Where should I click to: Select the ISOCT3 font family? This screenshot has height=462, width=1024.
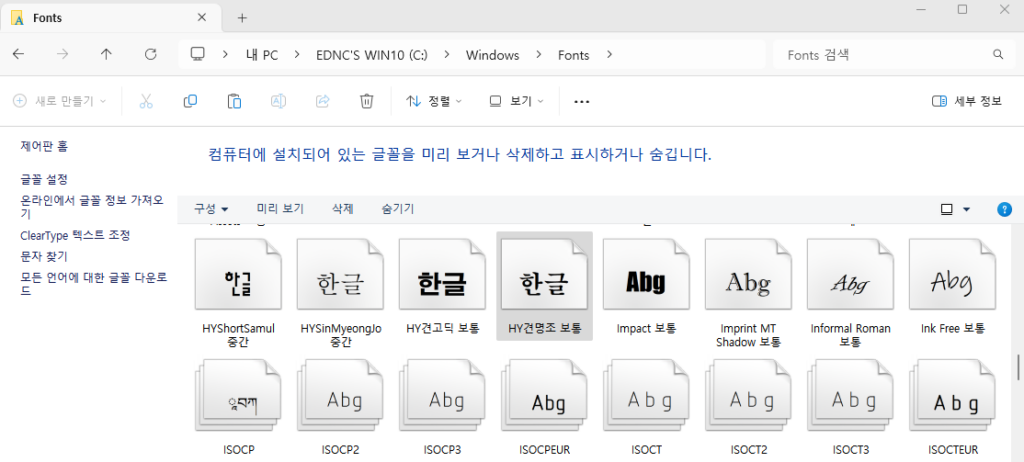[x=850, y=405]
